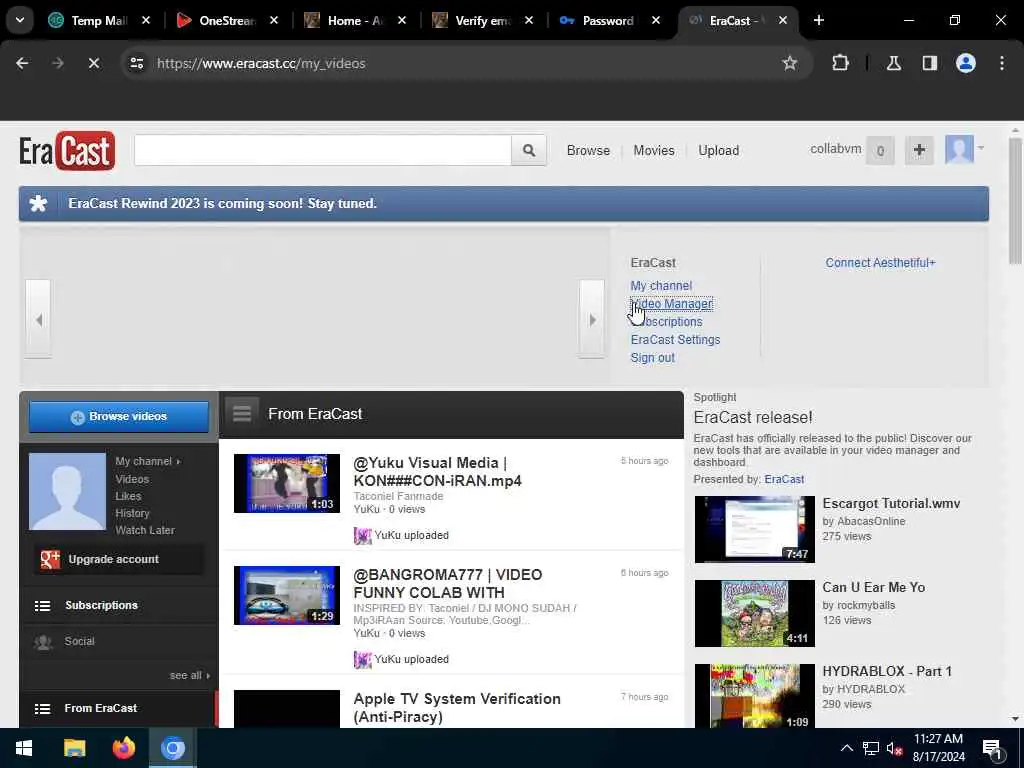The width and height of the screenshot is (1024, 768).
Task: Open the Upload menu link
Action: (718, 150)
